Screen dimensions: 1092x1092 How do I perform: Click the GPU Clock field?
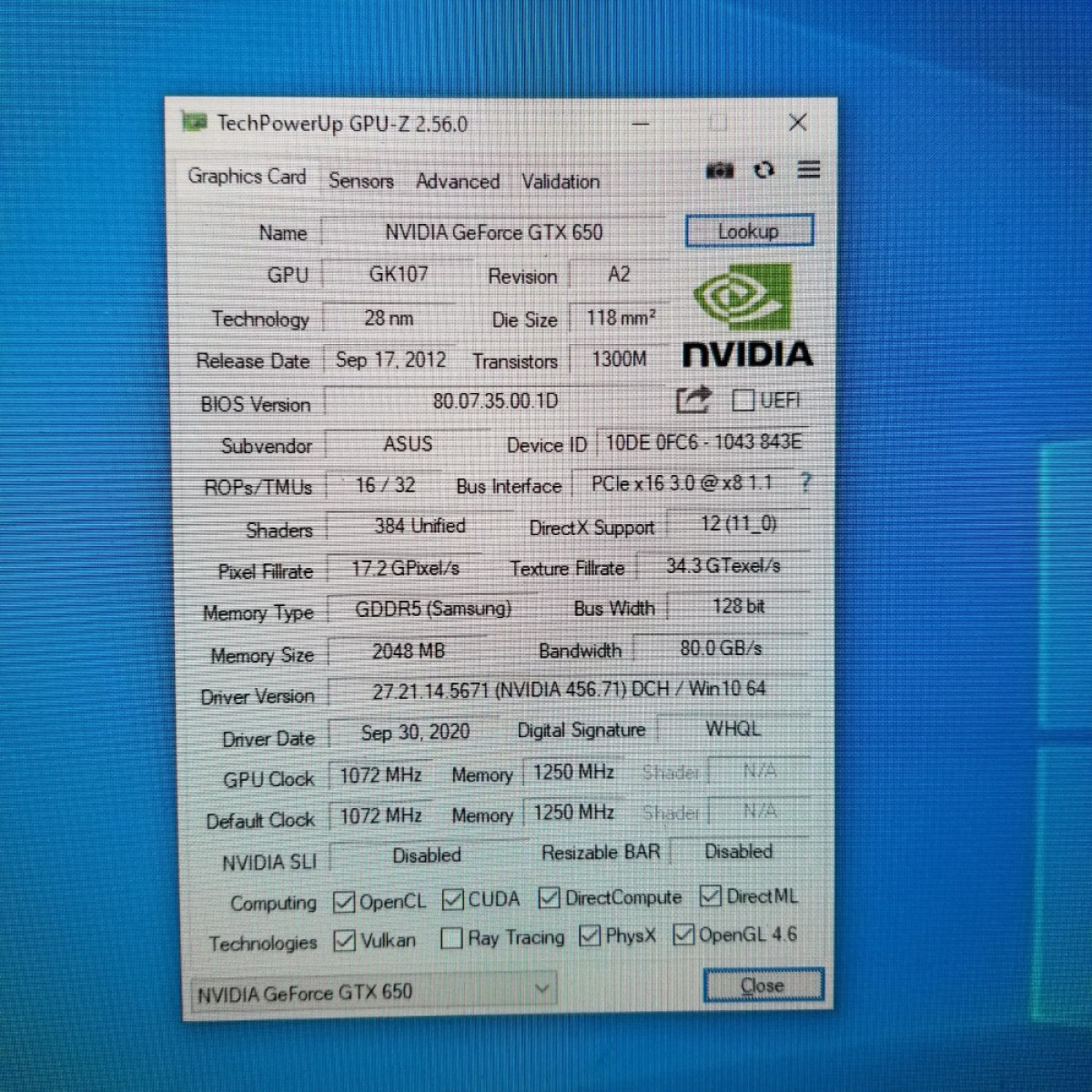pos(380,776)
